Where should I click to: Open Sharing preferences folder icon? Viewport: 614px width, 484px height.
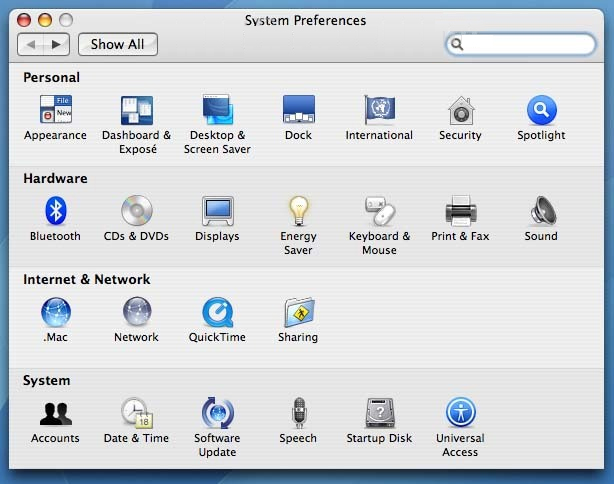[299, 312]
